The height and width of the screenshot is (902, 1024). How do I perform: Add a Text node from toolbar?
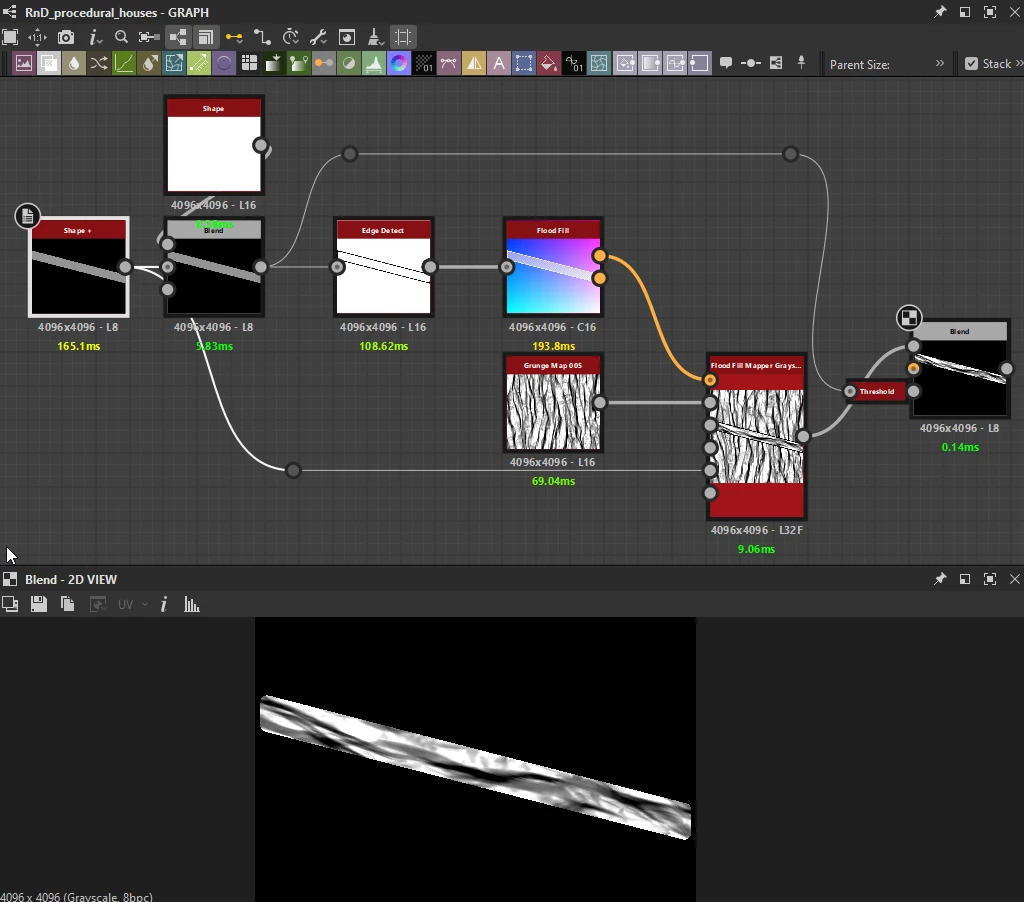[x=499, y=63]
